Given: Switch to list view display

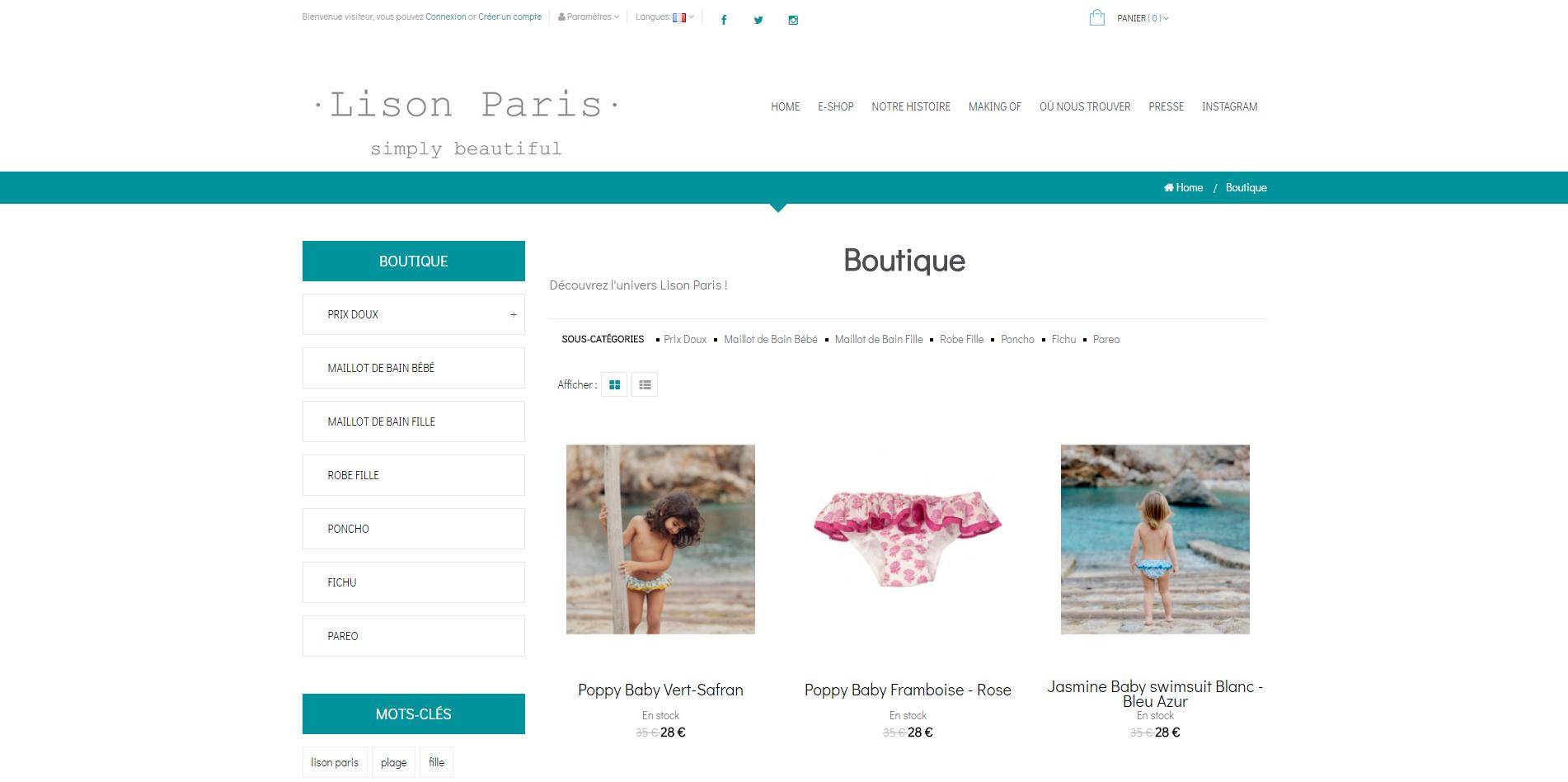Looking at the screenshot, I should pos(645,384).
